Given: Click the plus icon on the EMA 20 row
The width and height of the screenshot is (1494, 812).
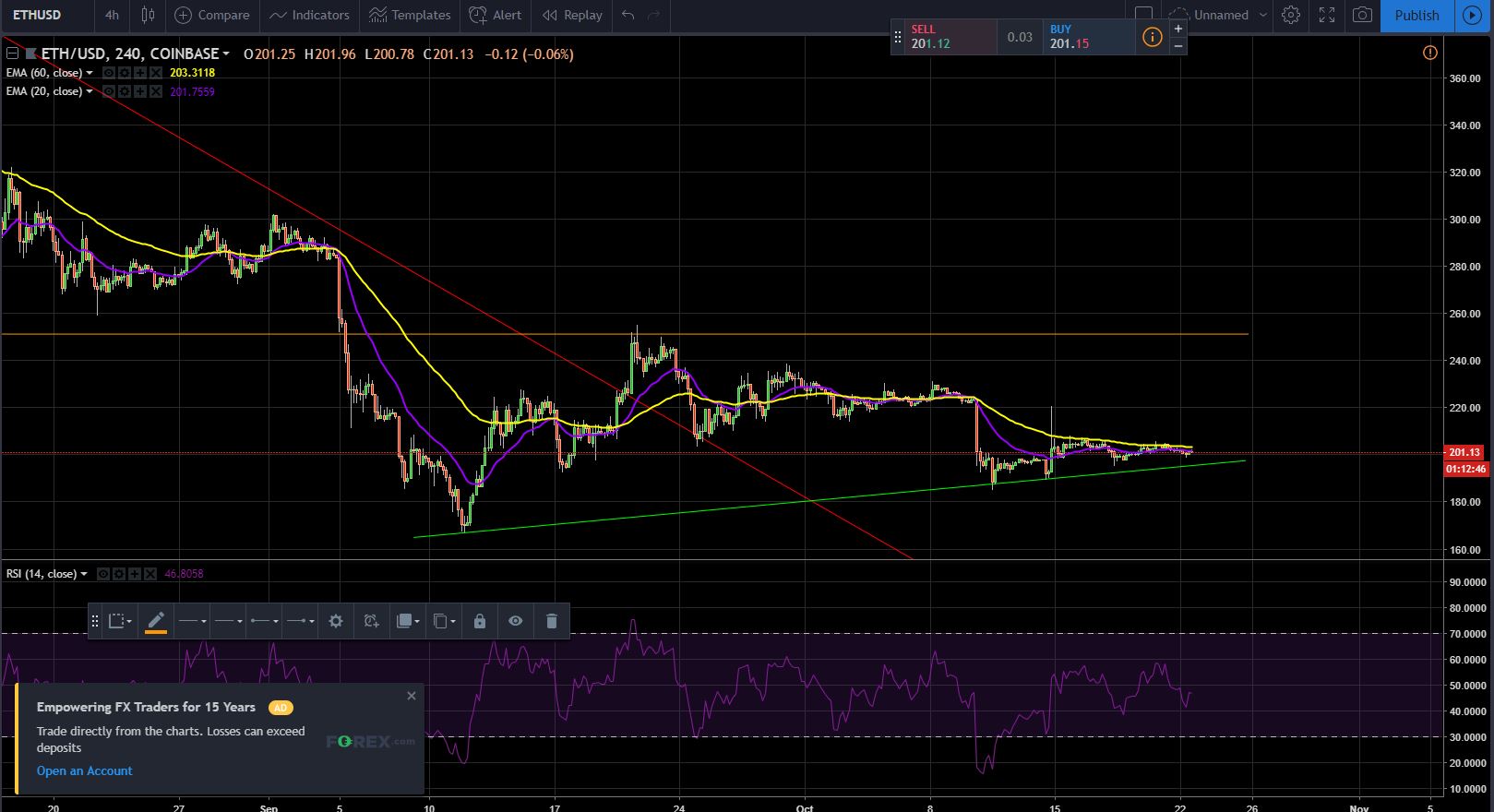Looking at the screenshot, I should (x=140, y=91).
